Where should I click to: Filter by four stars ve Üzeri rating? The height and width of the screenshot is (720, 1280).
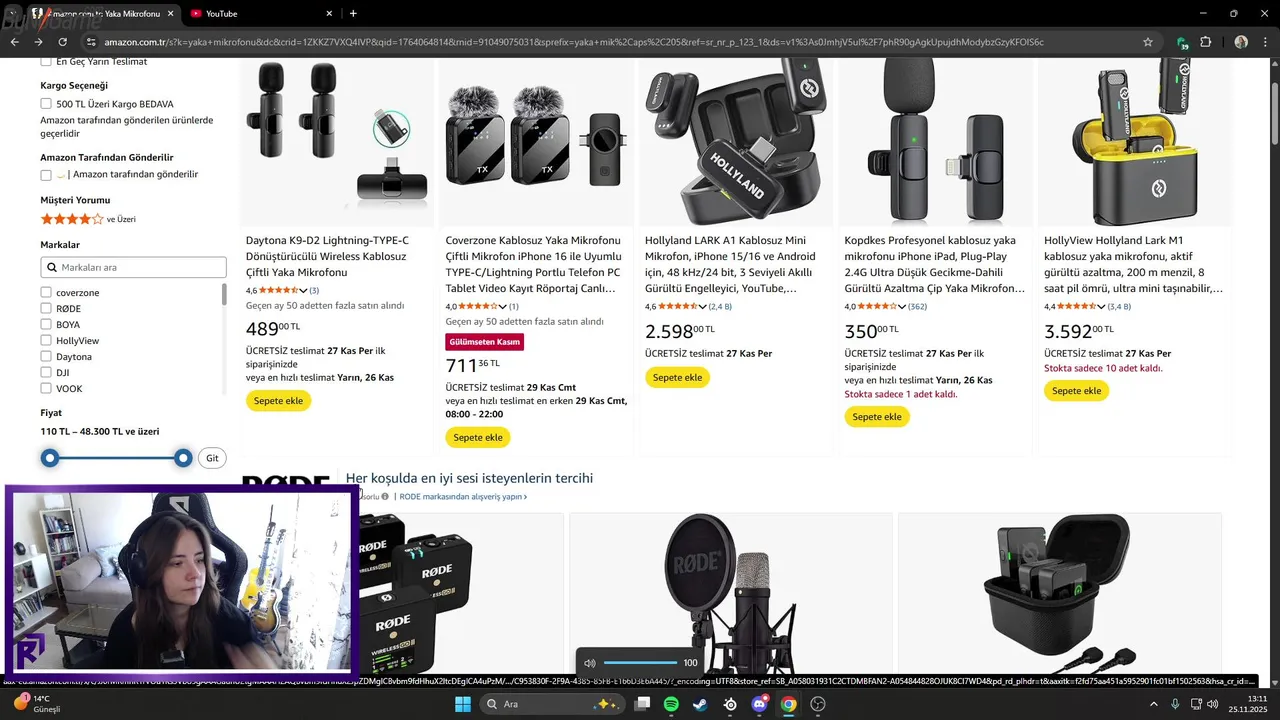(88, 219)
